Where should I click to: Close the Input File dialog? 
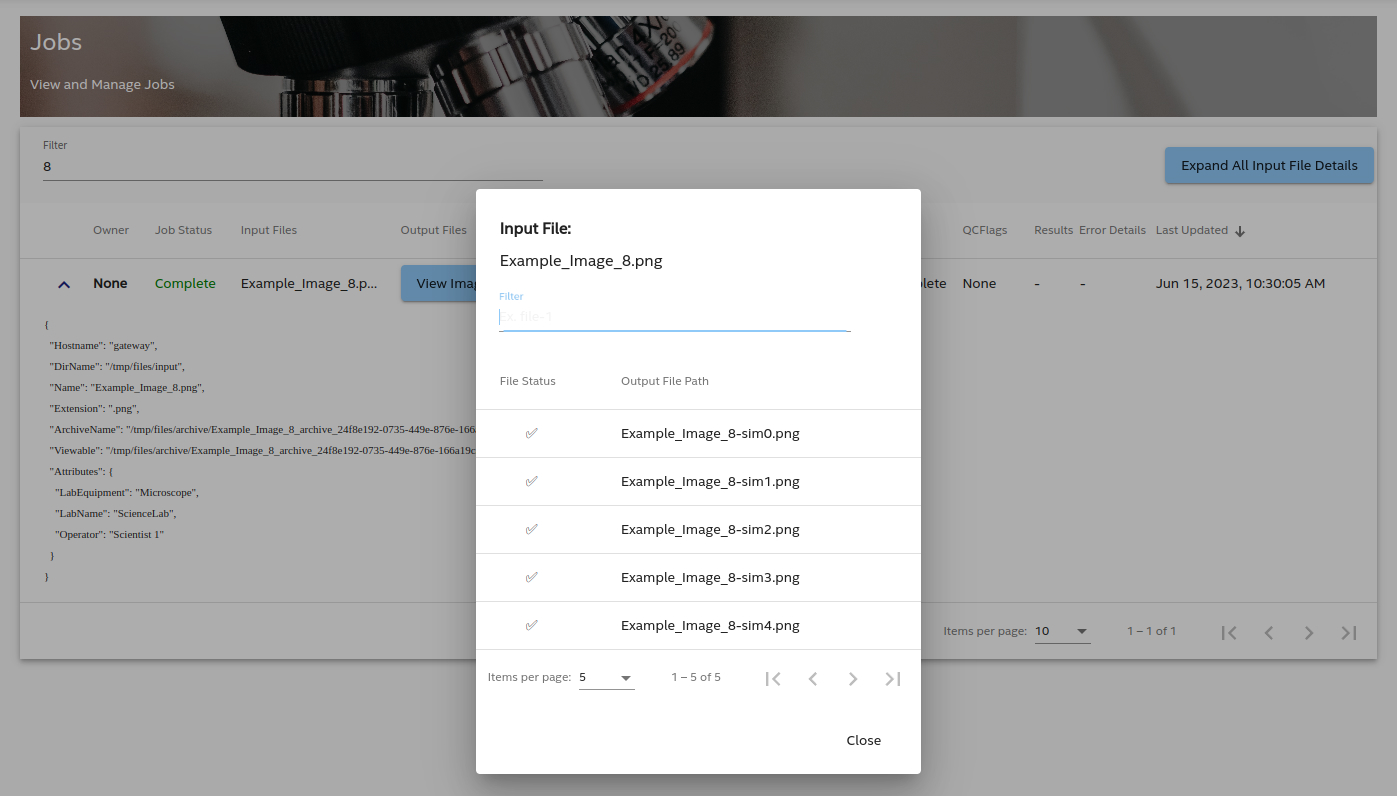(863, 741)
